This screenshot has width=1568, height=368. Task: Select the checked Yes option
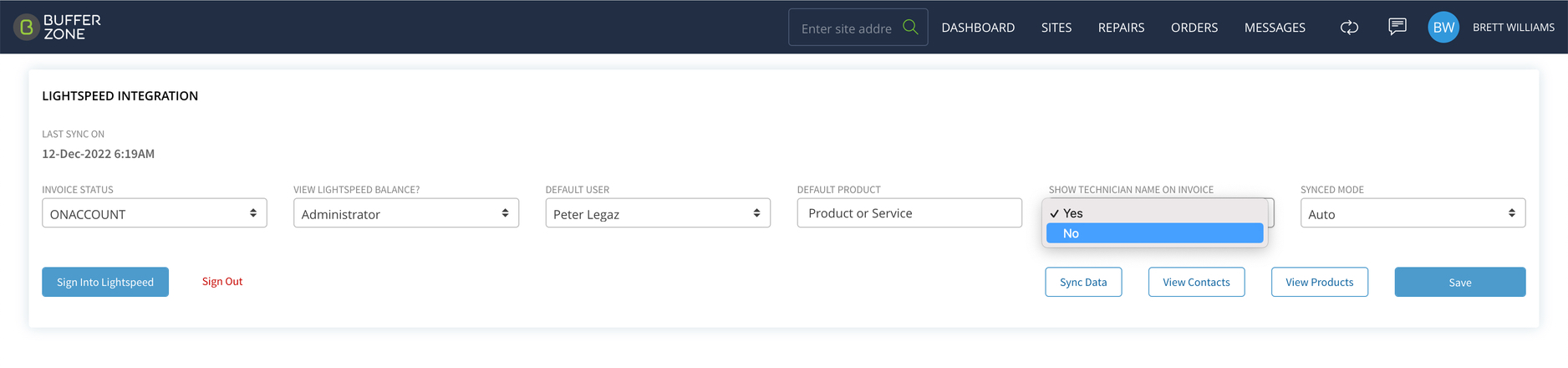1154,213
